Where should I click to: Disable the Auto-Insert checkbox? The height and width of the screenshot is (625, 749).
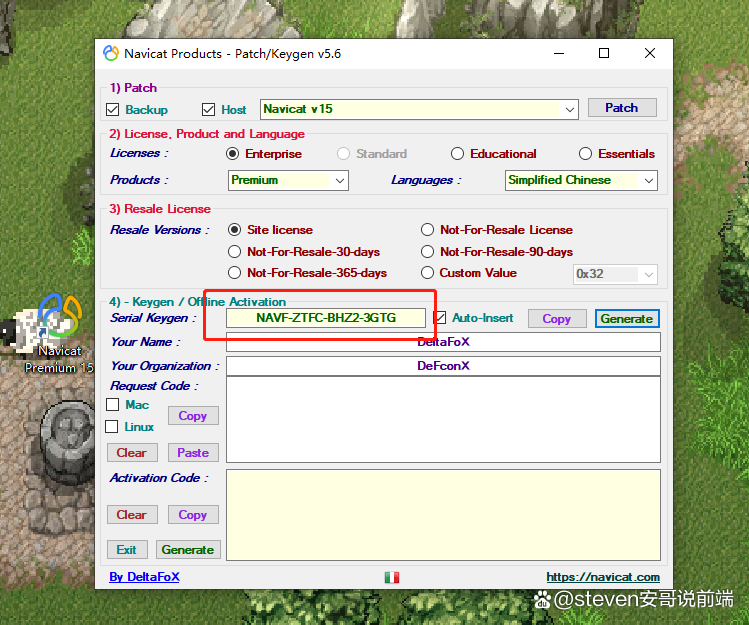(440, 318)
